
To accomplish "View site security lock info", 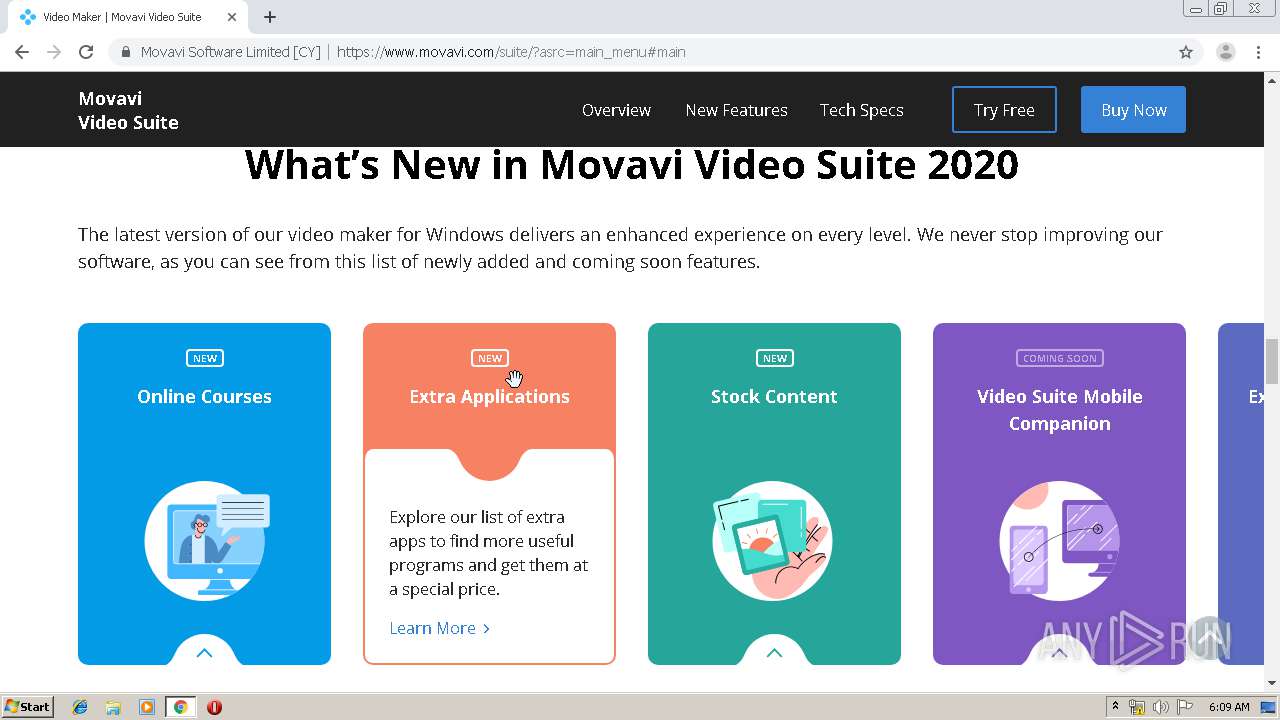I will 125,52.
